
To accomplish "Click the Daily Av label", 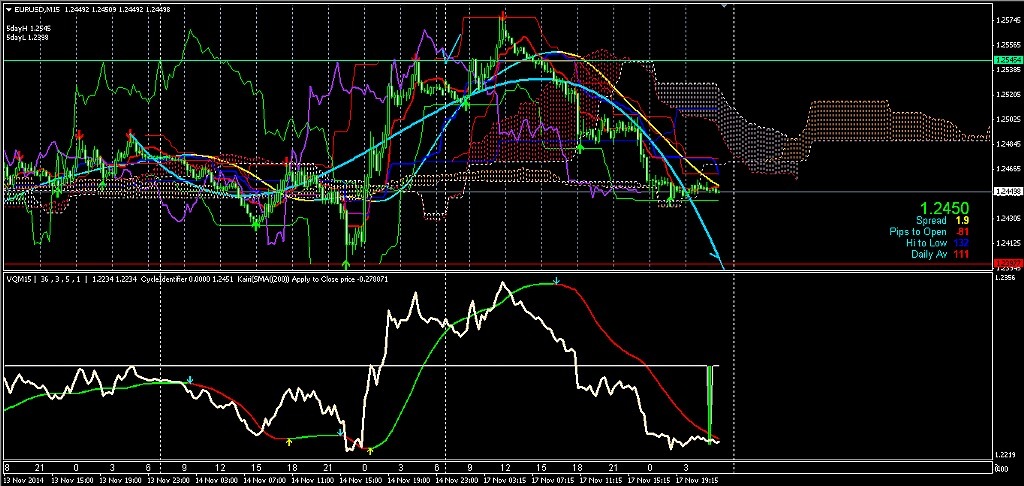I will (929, 254).
